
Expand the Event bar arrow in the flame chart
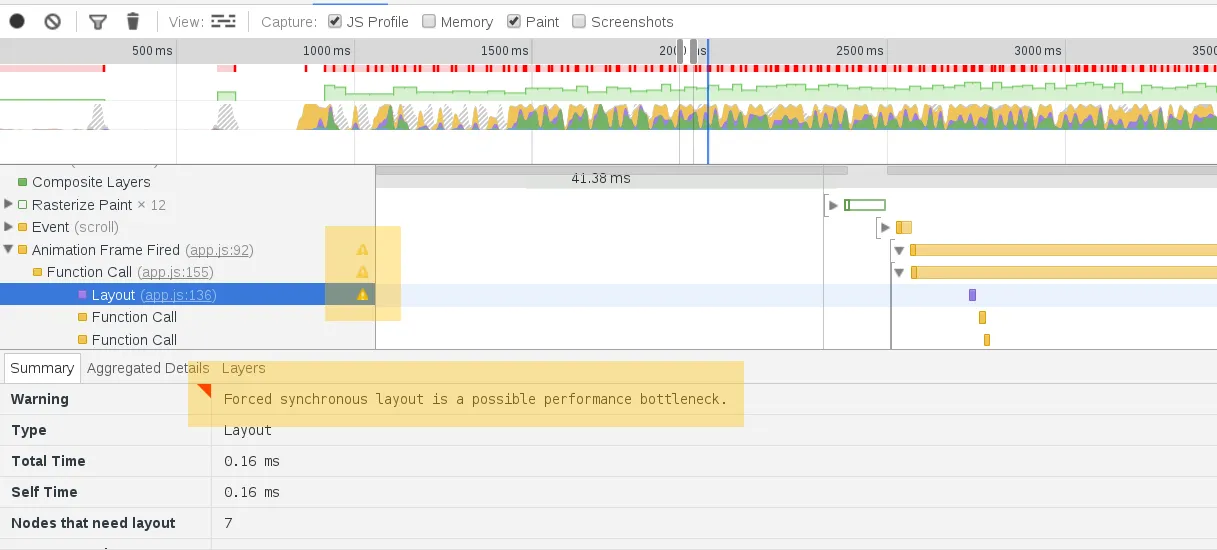coord(886,228)
